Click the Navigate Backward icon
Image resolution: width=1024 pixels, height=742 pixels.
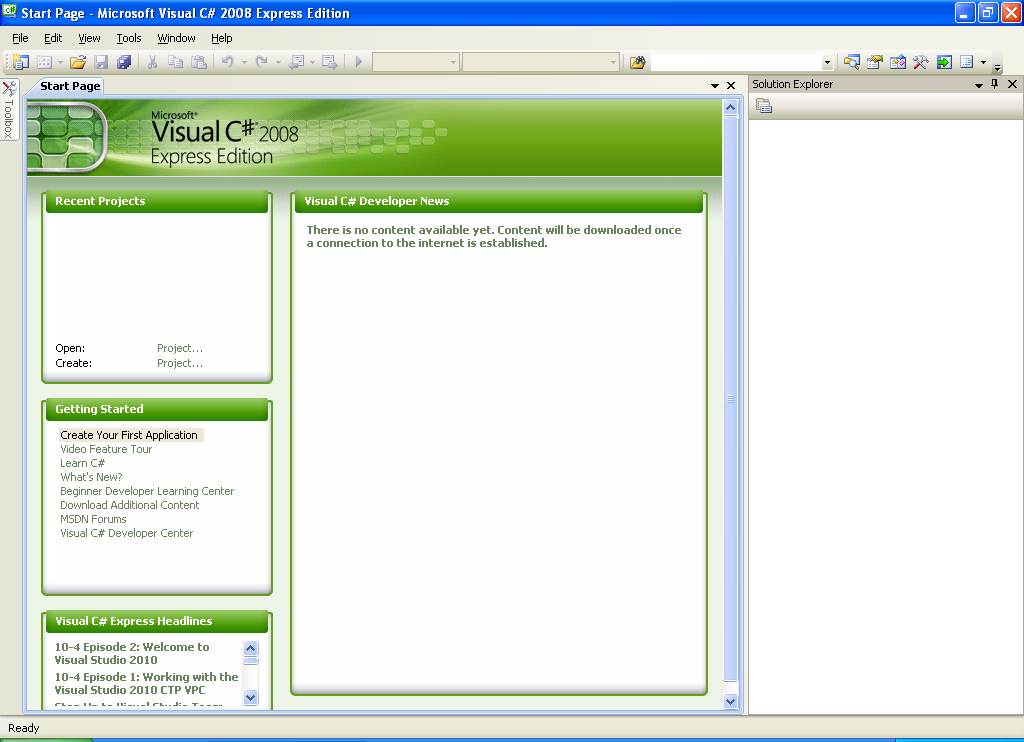(296, 62)
